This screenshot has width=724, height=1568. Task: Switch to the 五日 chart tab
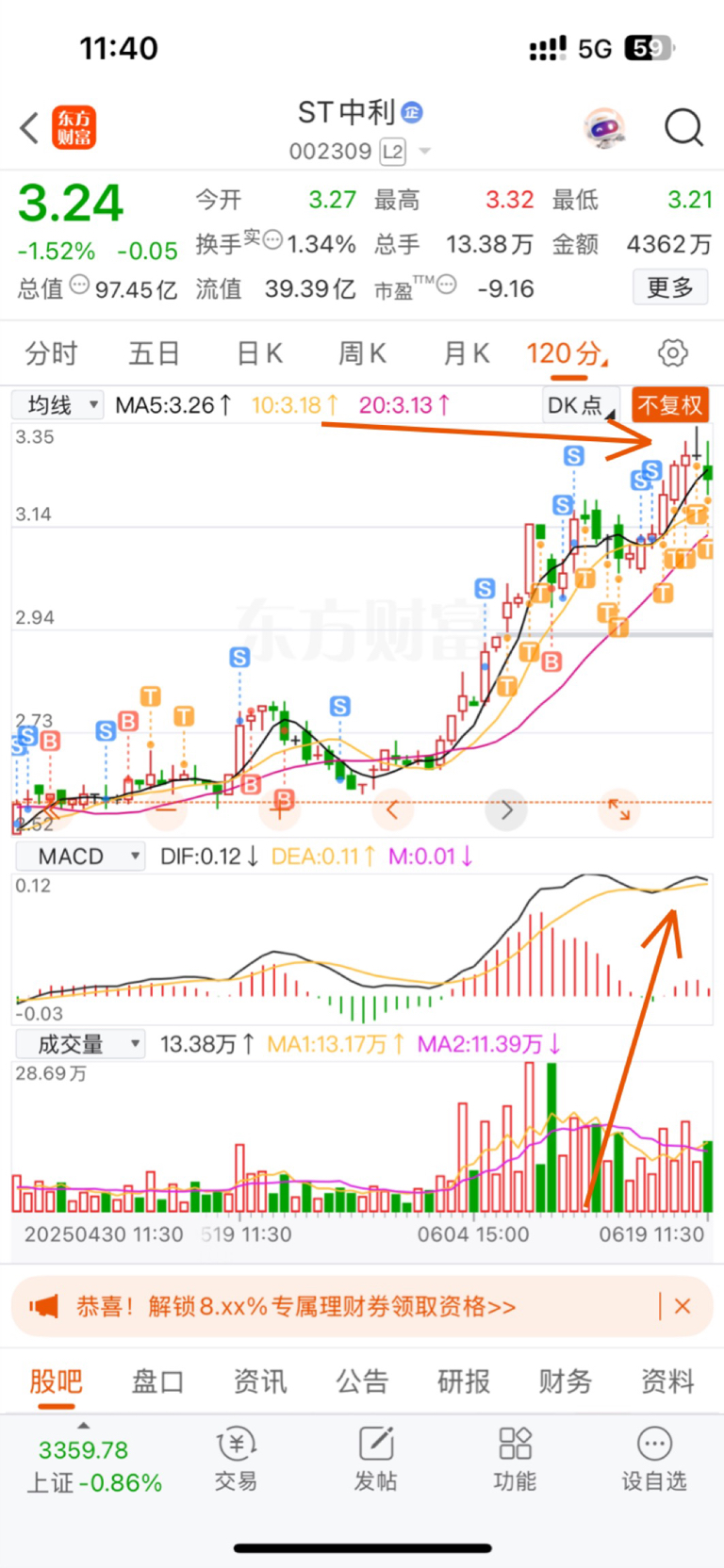pyautogui.click(x=154, y=353)
